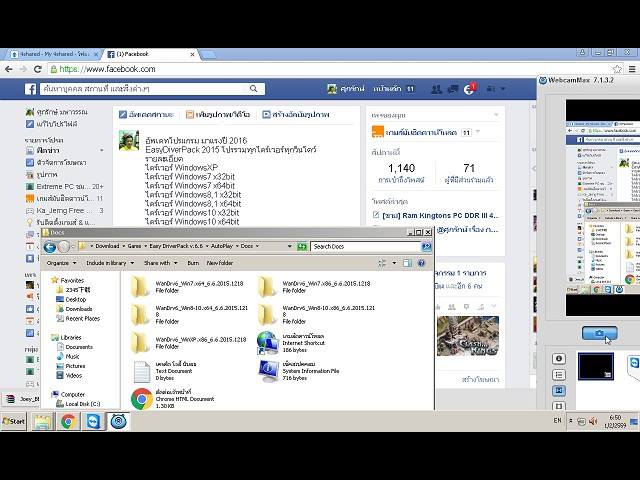Screen dimensions: 640x480
Task: Toggle the Explorer preview pane icon
Action: (407, 263)
